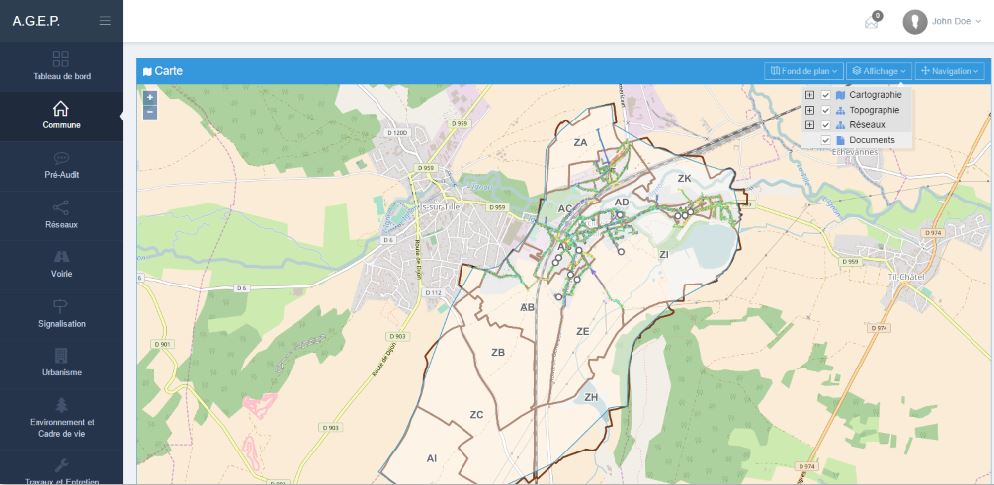Image resolution: width=994 pixels, height=485 pixels.
Task: Click the D 1200 road label
Action: [396, 133]
